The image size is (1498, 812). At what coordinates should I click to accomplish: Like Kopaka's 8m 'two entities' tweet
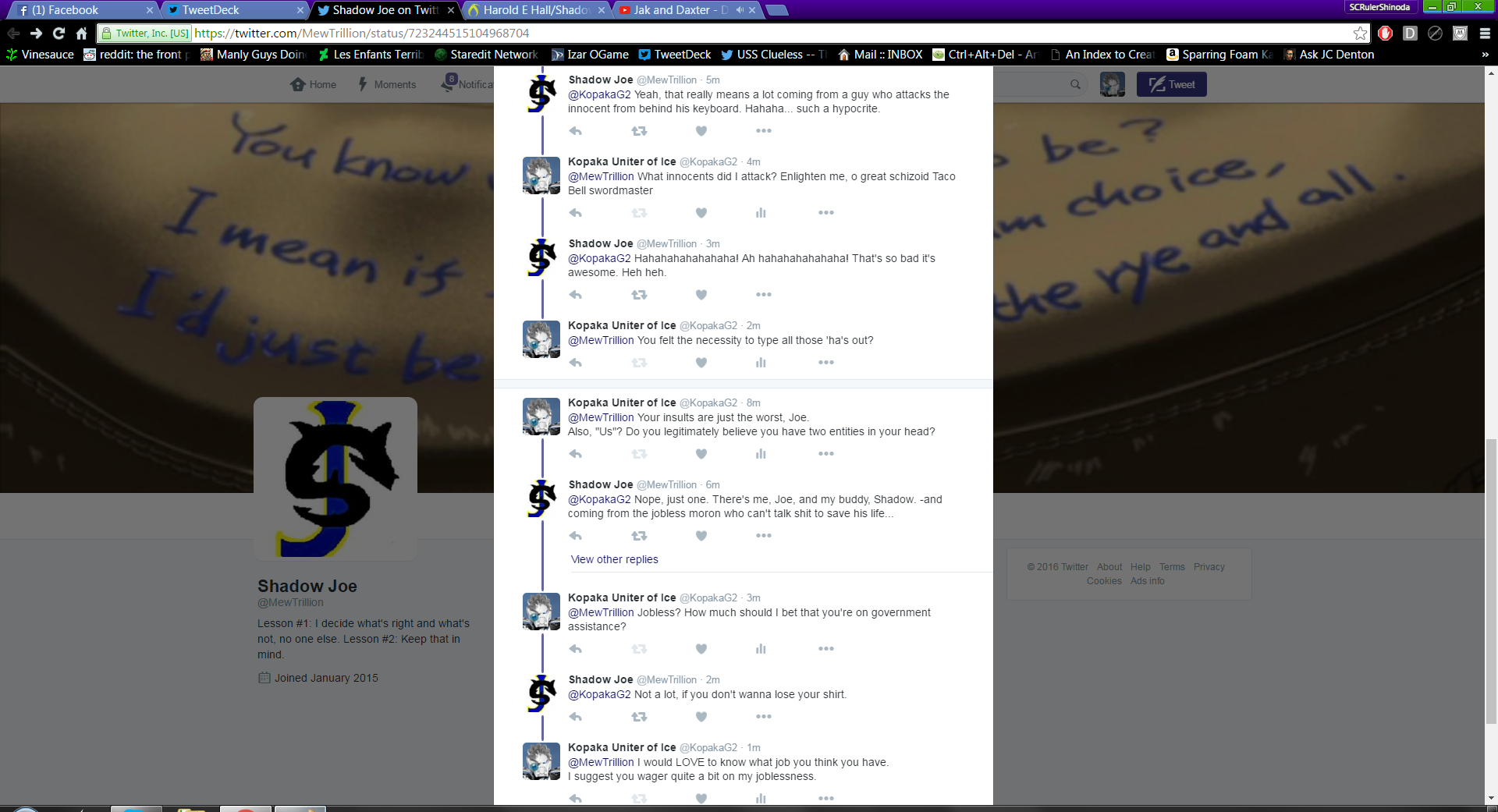coord(701,454)
